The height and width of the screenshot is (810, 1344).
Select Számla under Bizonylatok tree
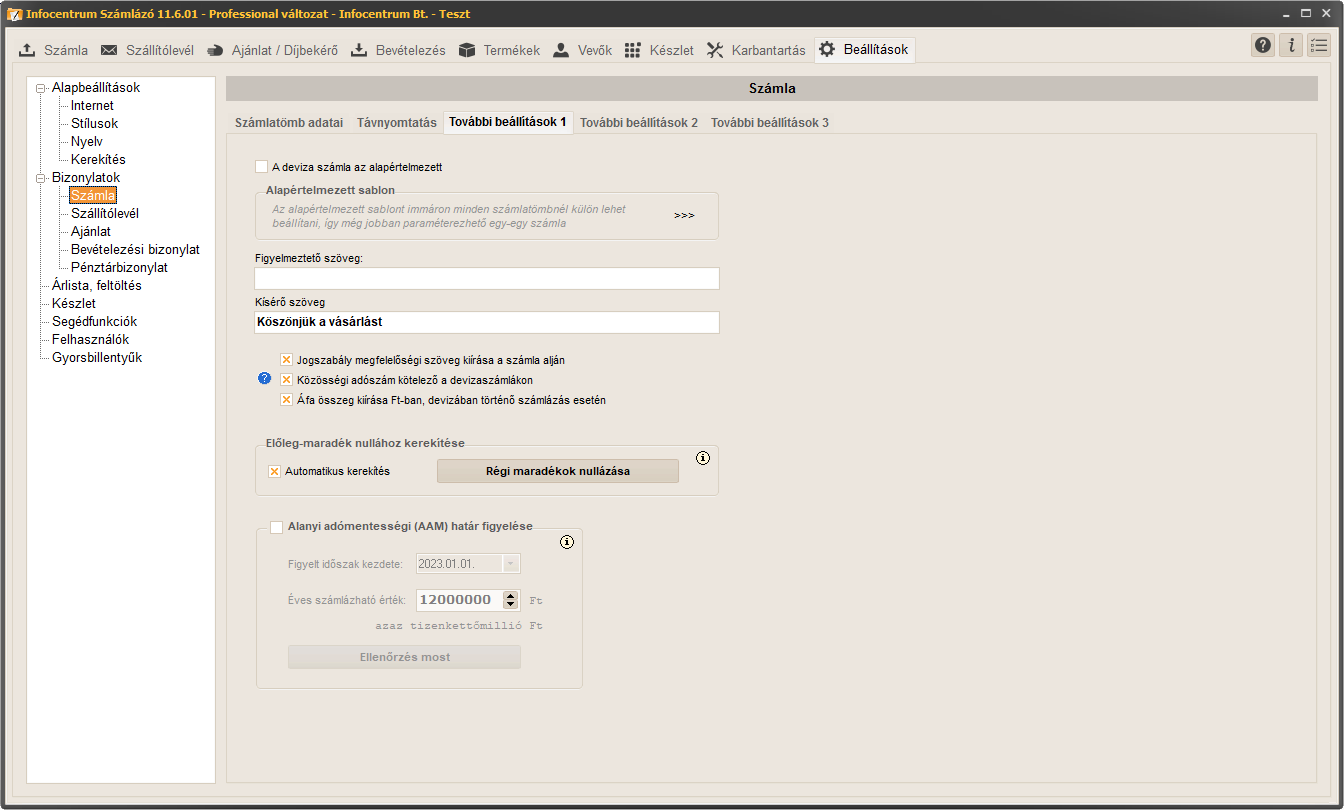93,196
